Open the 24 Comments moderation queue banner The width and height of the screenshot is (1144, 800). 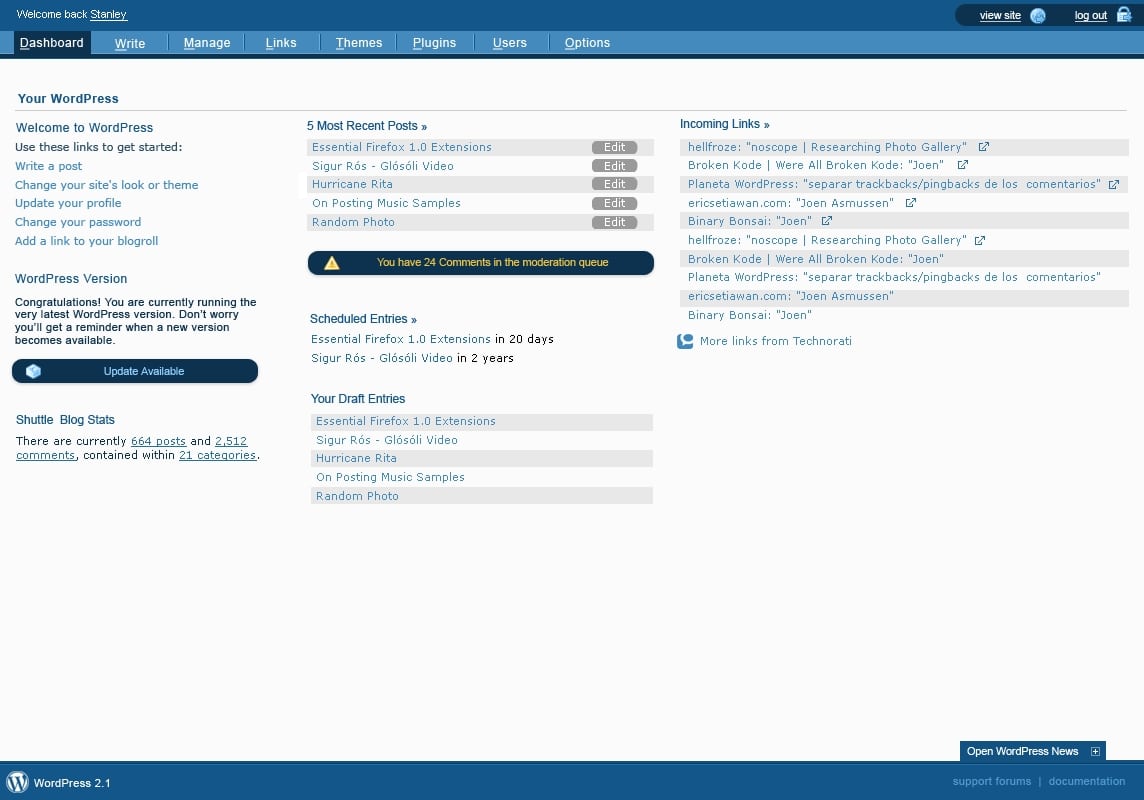[481, 263]
